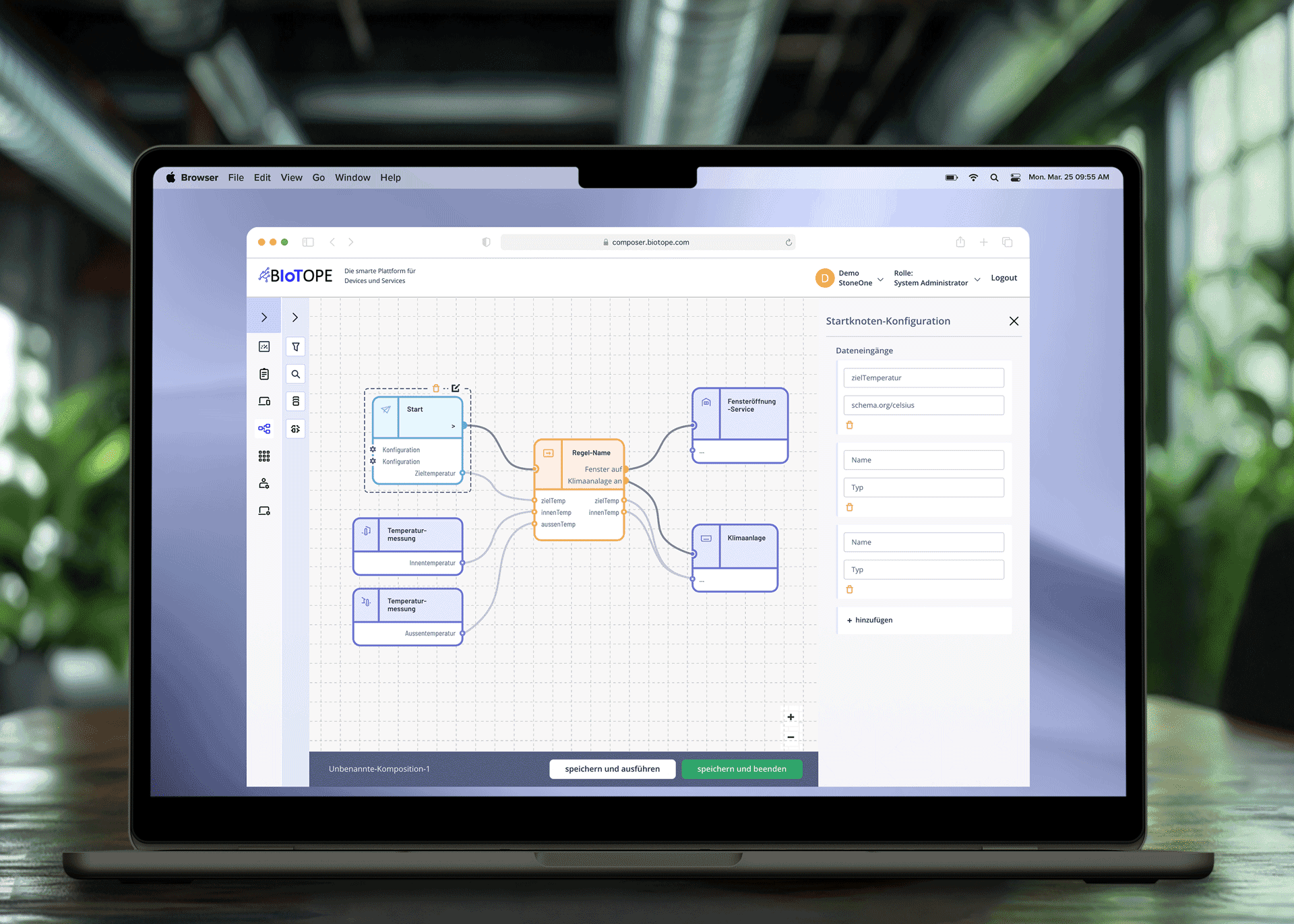Open the composition flow icon in sidebar
1294x924 pixels.
pos(264,429)
